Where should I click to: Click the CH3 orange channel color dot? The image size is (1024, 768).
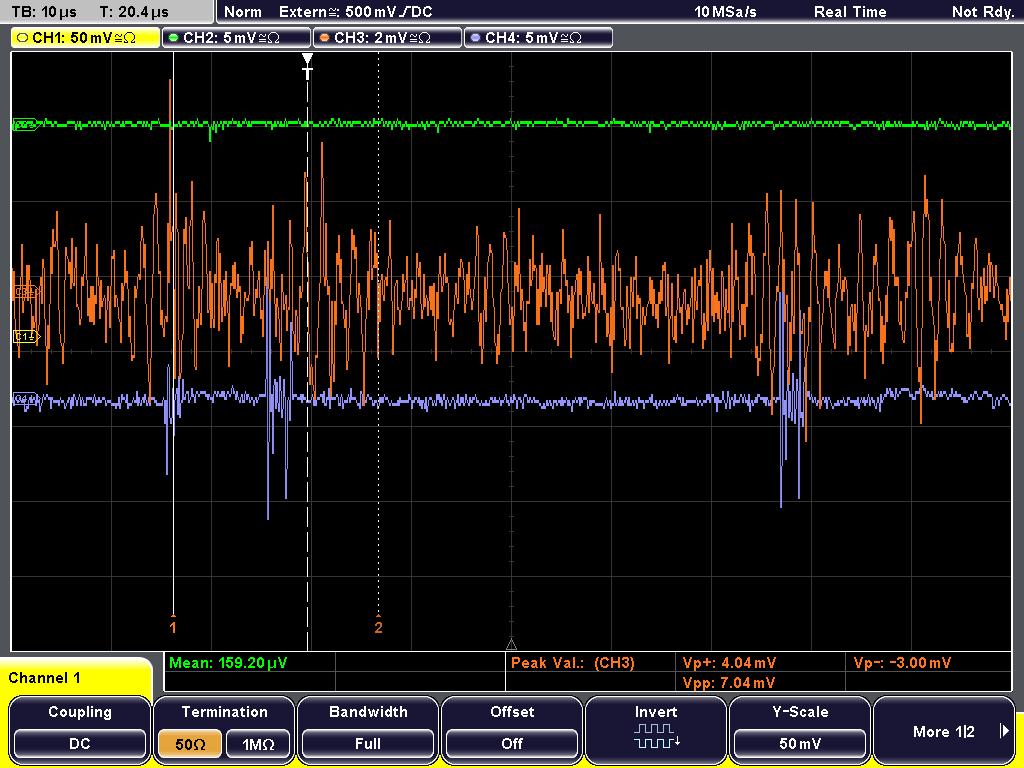(325, 38)
